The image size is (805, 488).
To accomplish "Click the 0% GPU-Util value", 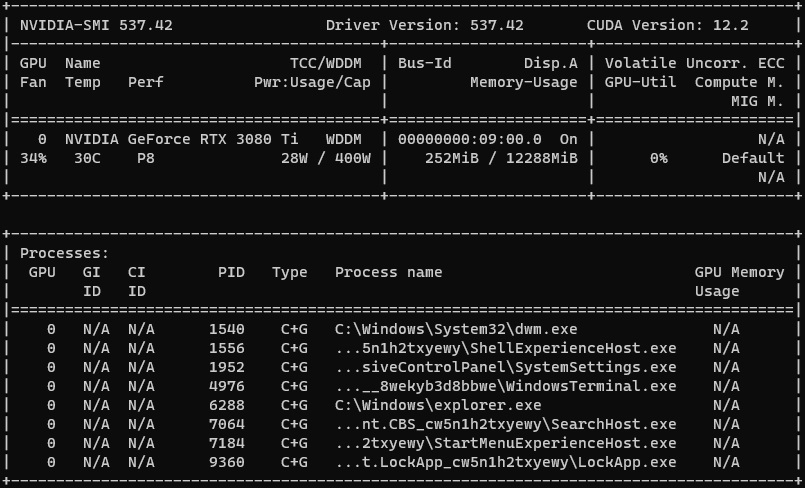I will click(658, 158).
